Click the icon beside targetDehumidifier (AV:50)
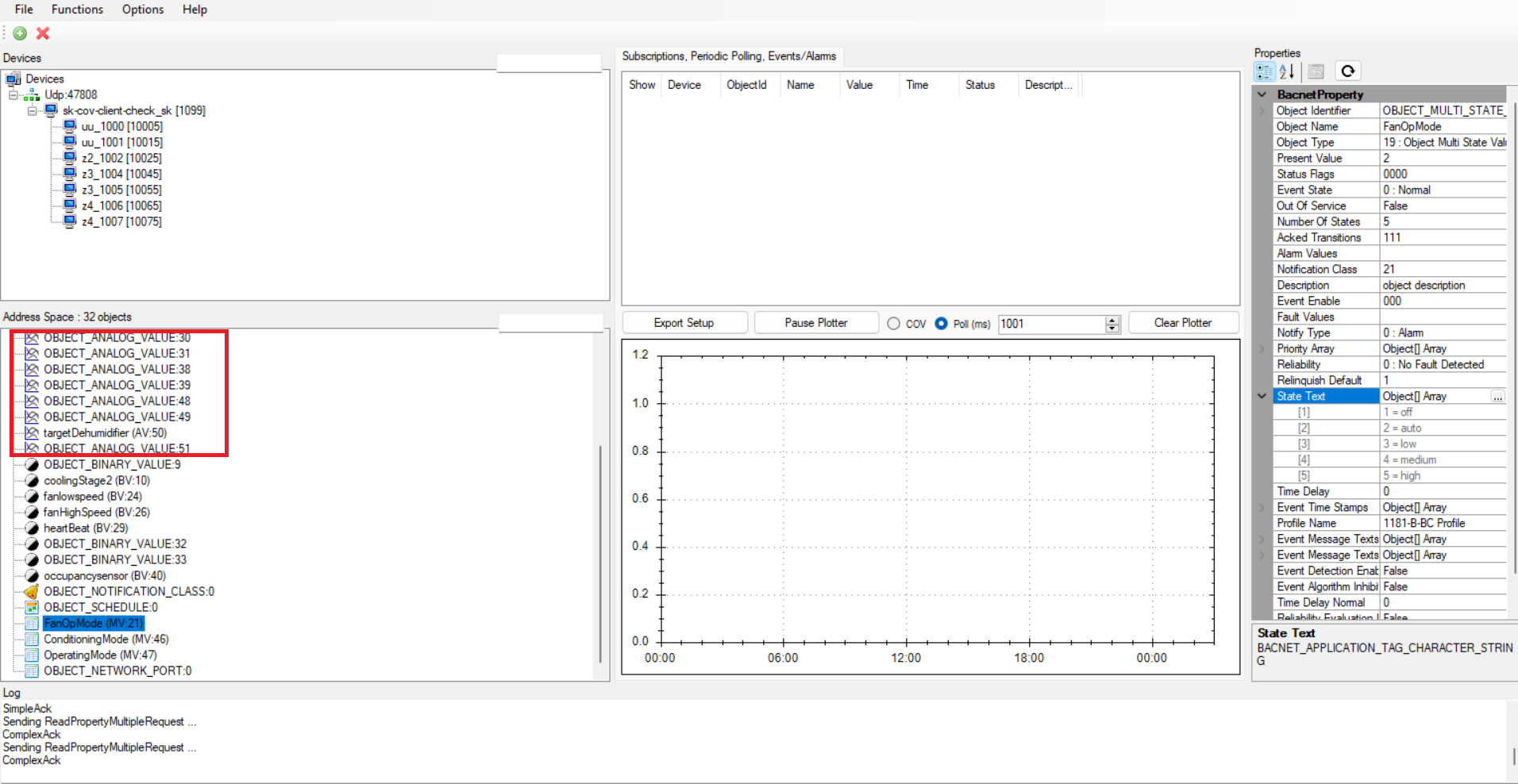 (x=32, y=432)
